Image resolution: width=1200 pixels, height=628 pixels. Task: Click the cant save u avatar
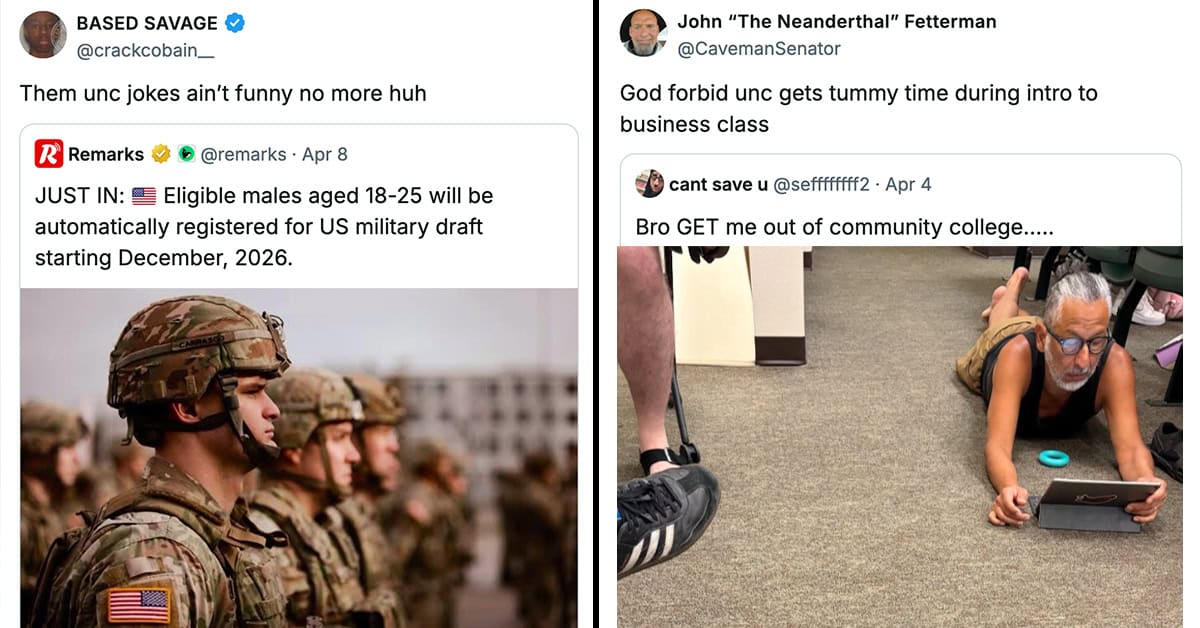click(x=649, y=184)
